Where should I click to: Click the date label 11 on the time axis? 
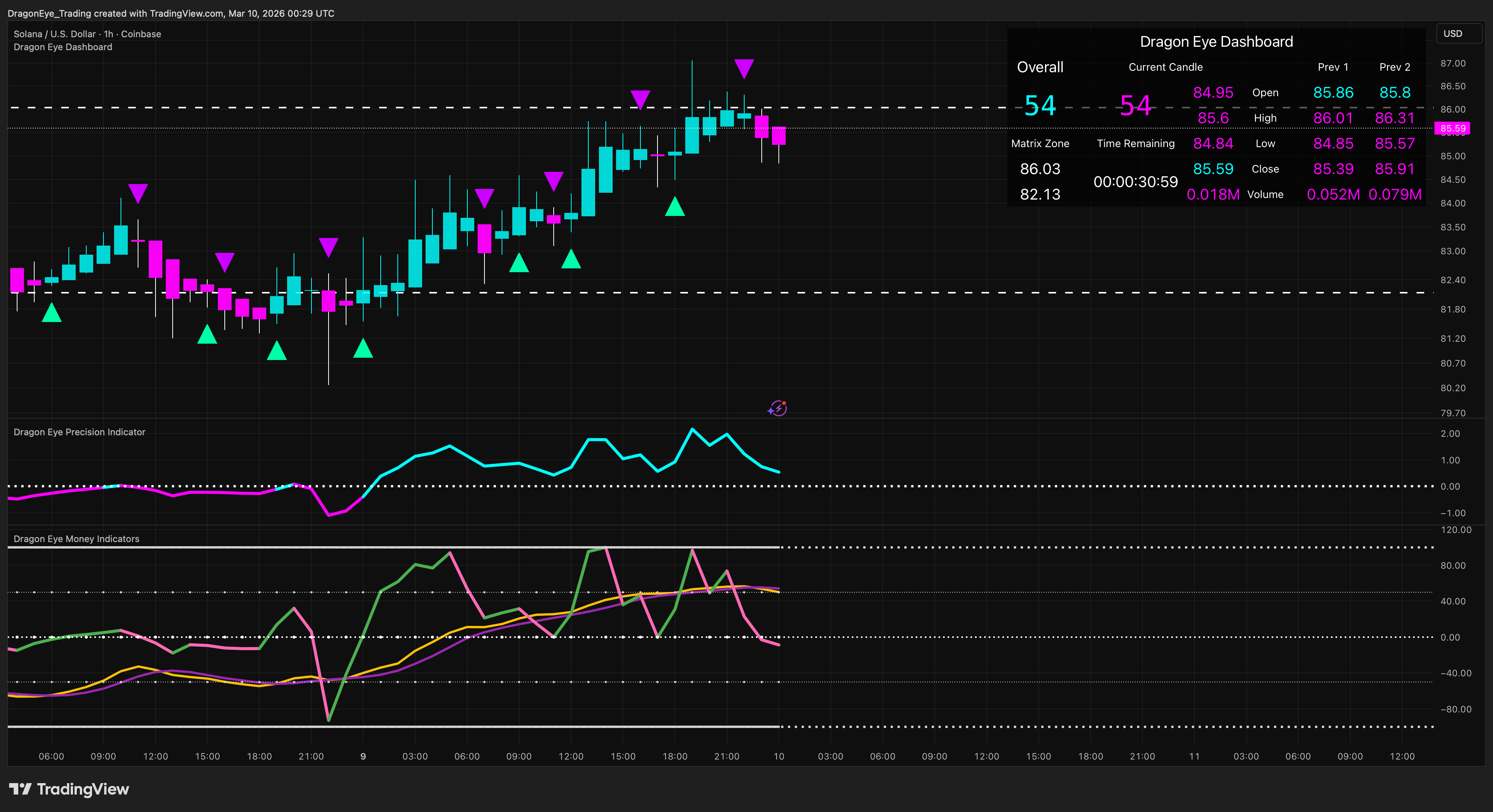coord(1194,756)
